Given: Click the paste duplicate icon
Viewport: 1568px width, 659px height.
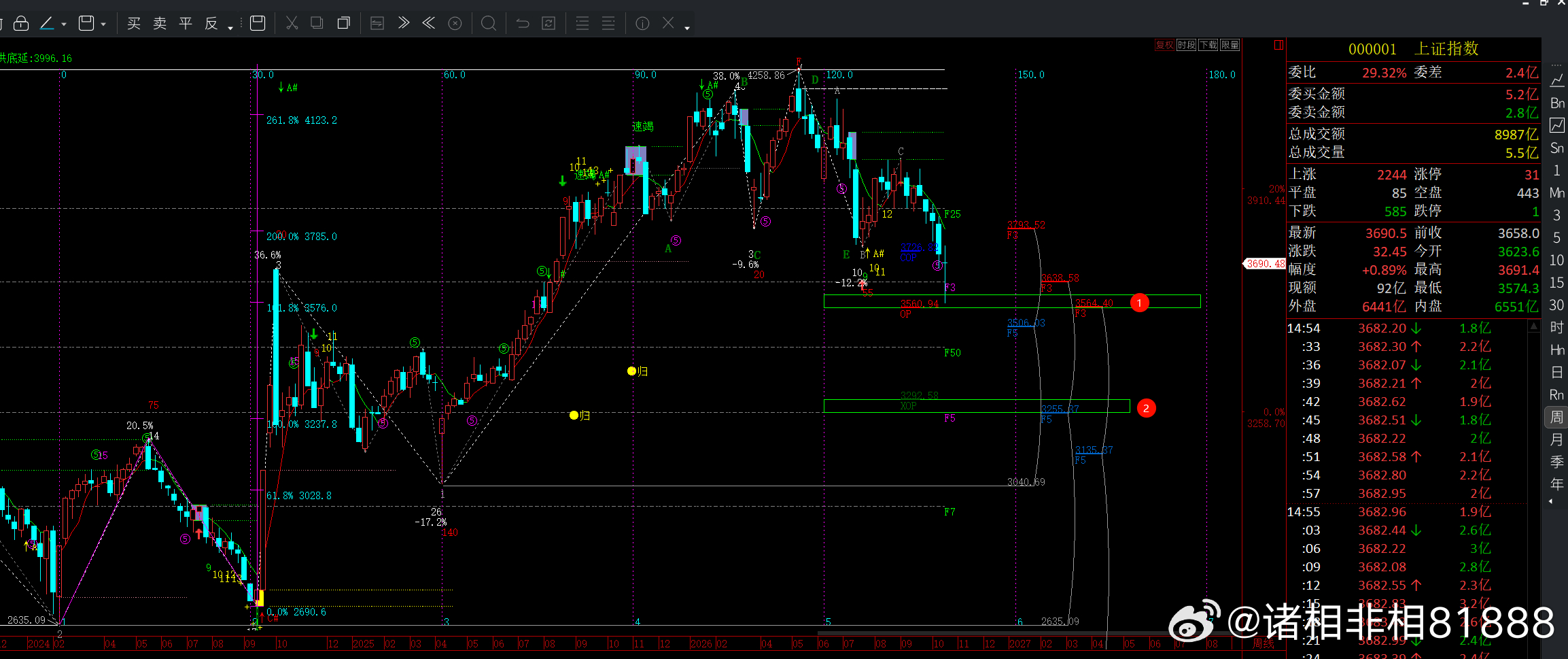Looking at the screenshot, I should 343,24.
